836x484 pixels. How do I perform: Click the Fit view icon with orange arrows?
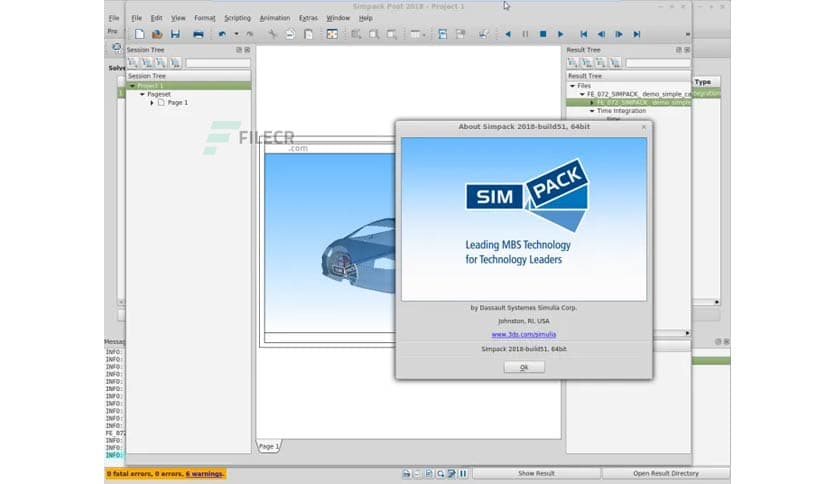332,34
